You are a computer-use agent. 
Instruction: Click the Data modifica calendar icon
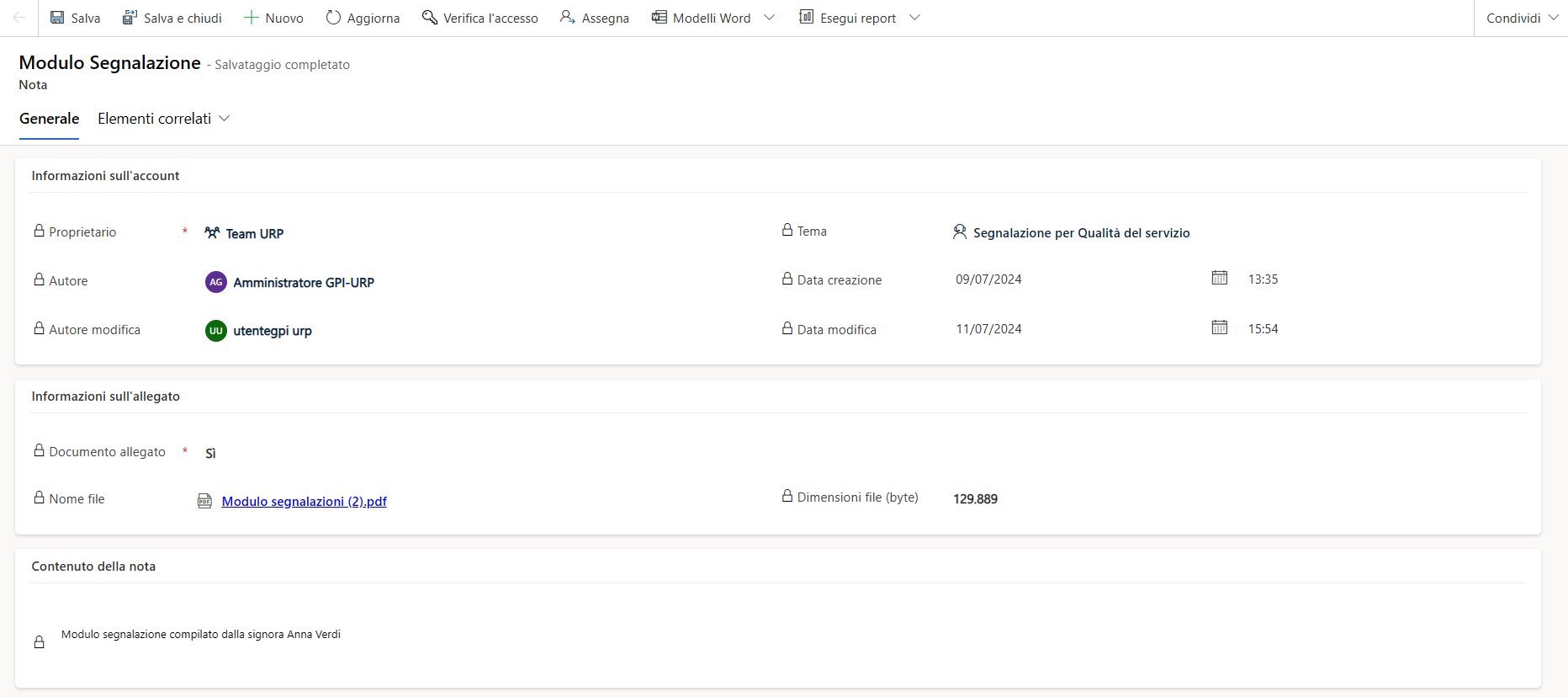pos(1219,327)
